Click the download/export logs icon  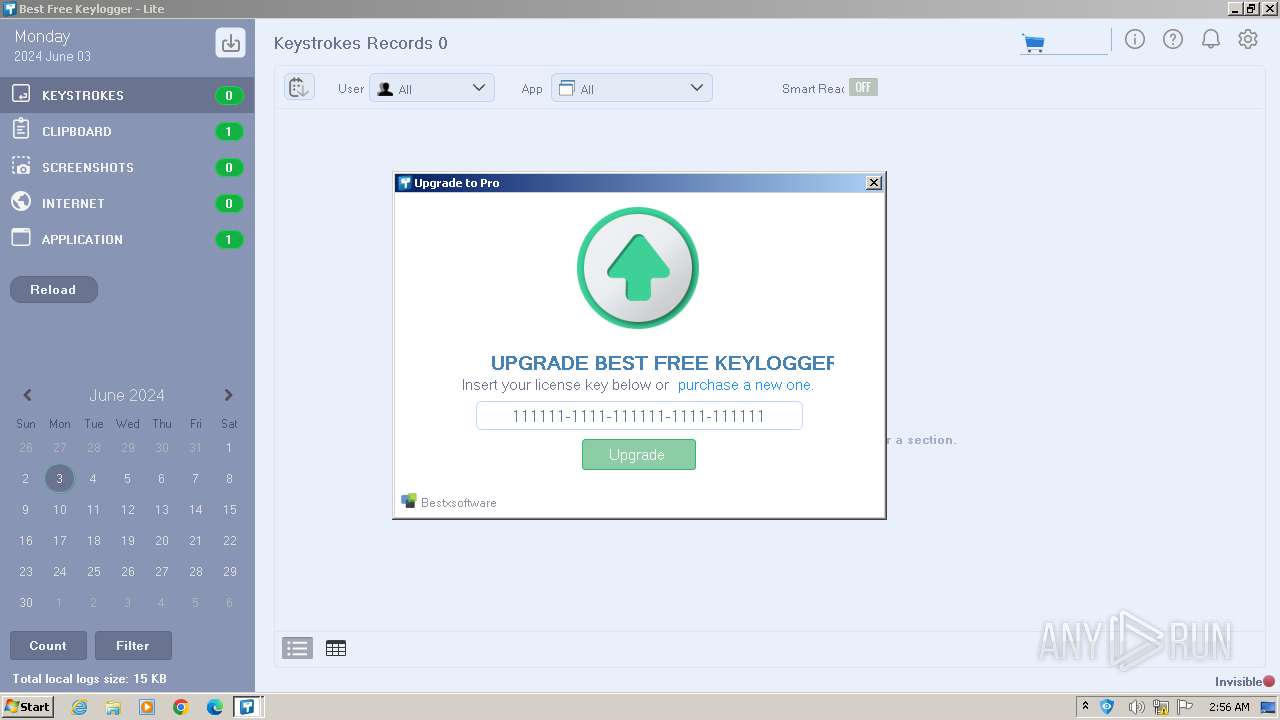230,43
